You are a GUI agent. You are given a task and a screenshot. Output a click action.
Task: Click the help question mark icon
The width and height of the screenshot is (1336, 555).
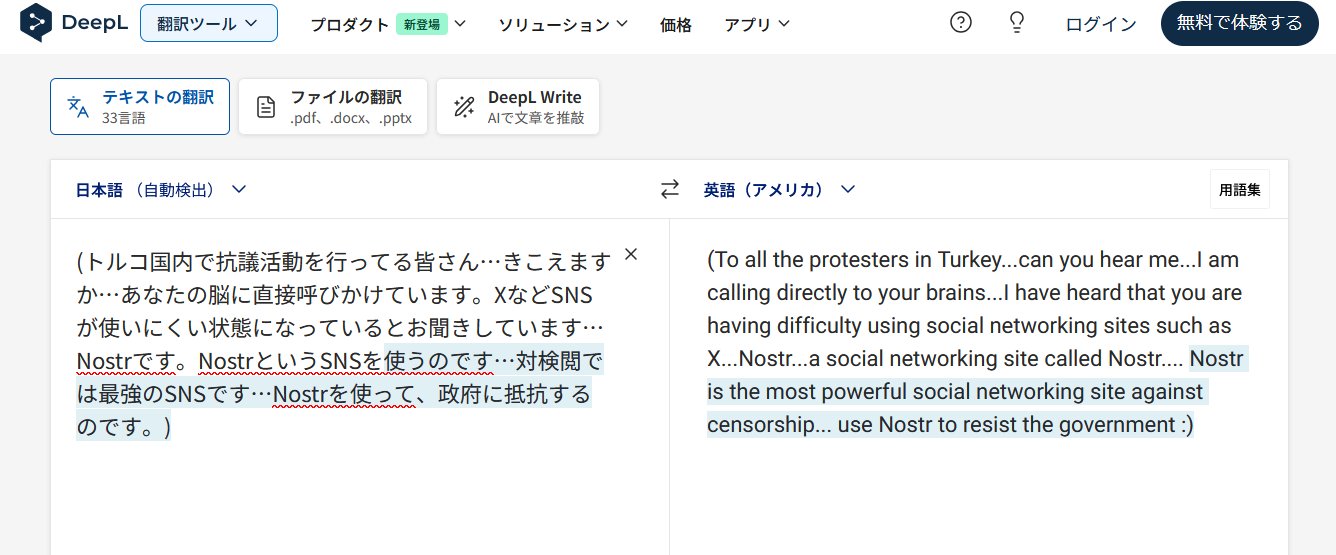coord(961,22)
